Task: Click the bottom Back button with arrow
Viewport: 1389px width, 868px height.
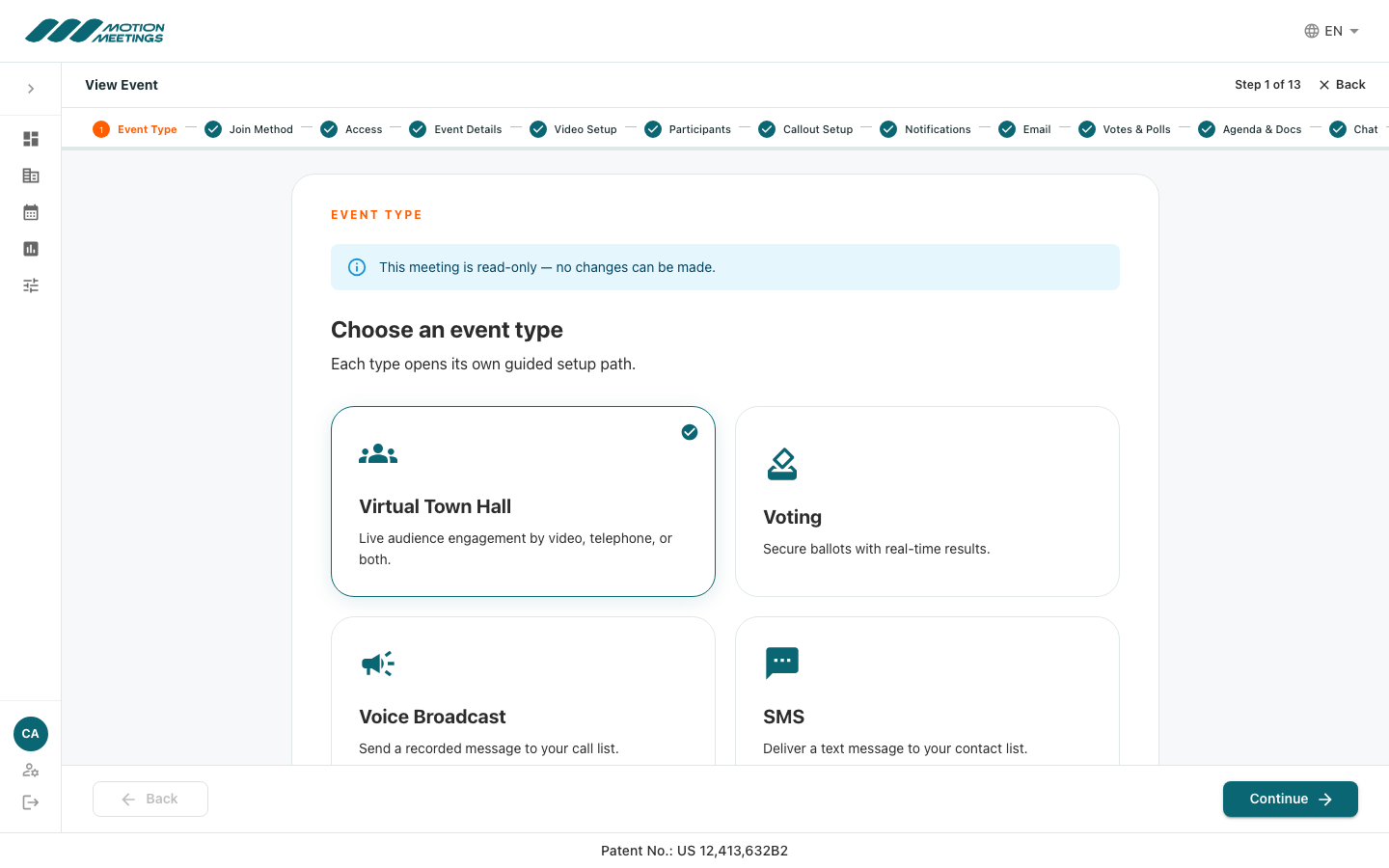Action: pyautogui.click(x=150, y=799)
